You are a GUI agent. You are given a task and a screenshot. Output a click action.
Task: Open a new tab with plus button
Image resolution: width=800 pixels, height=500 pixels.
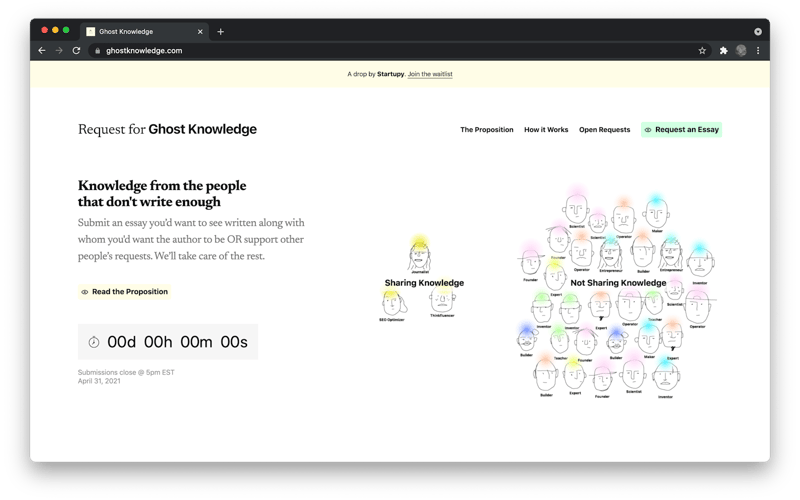[220, 32]
